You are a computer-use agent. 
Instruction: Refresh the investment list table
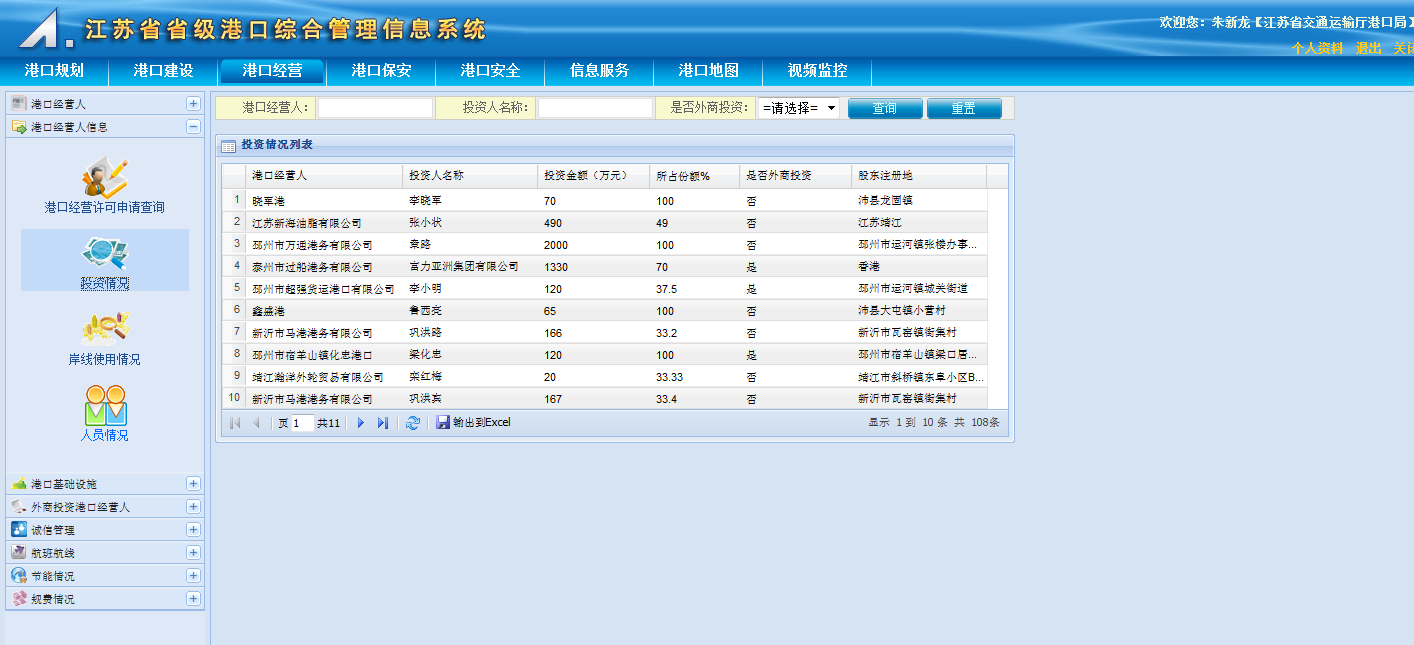(x=412, y=423)
